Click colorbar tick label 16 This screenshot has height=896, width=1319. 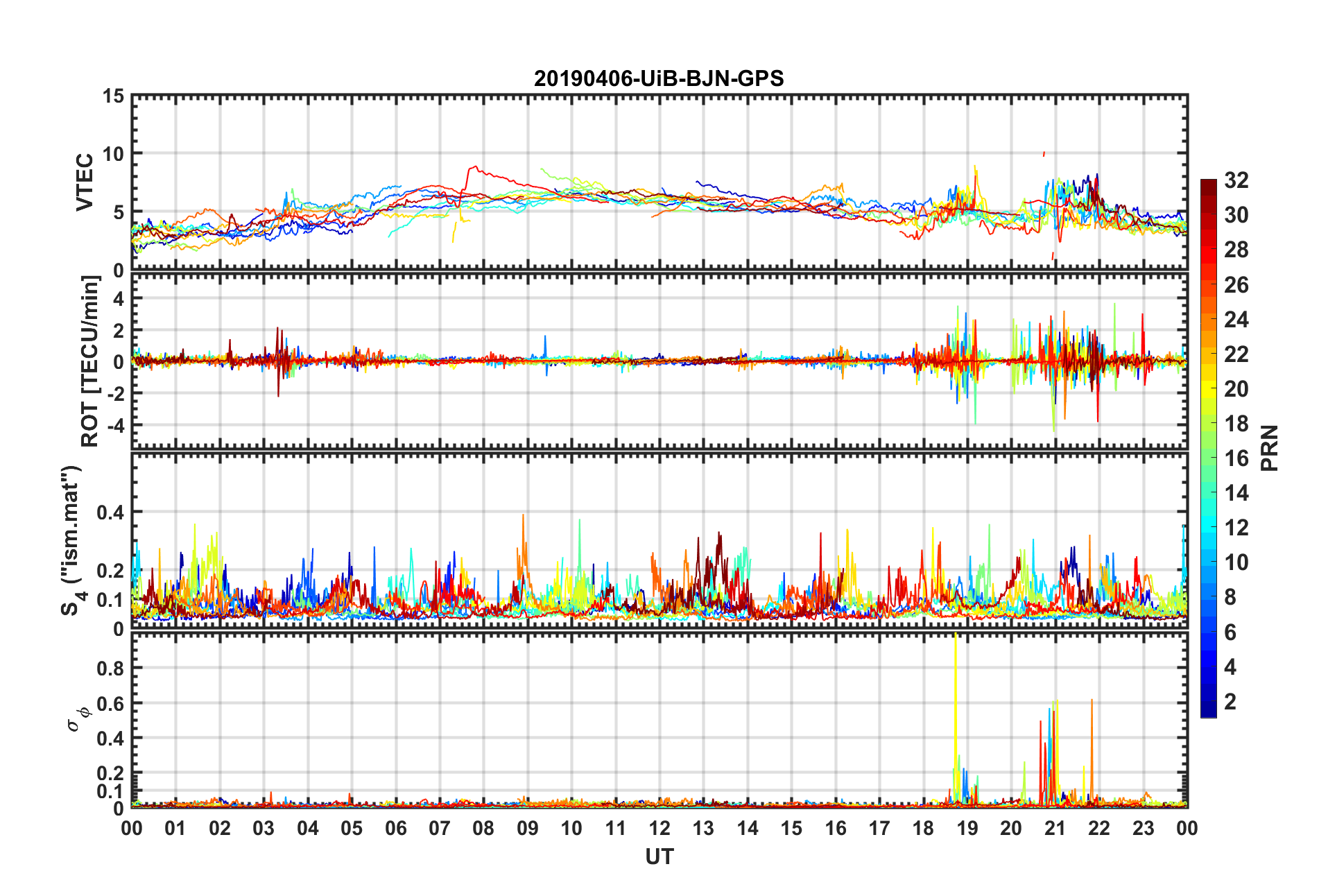1236,458
